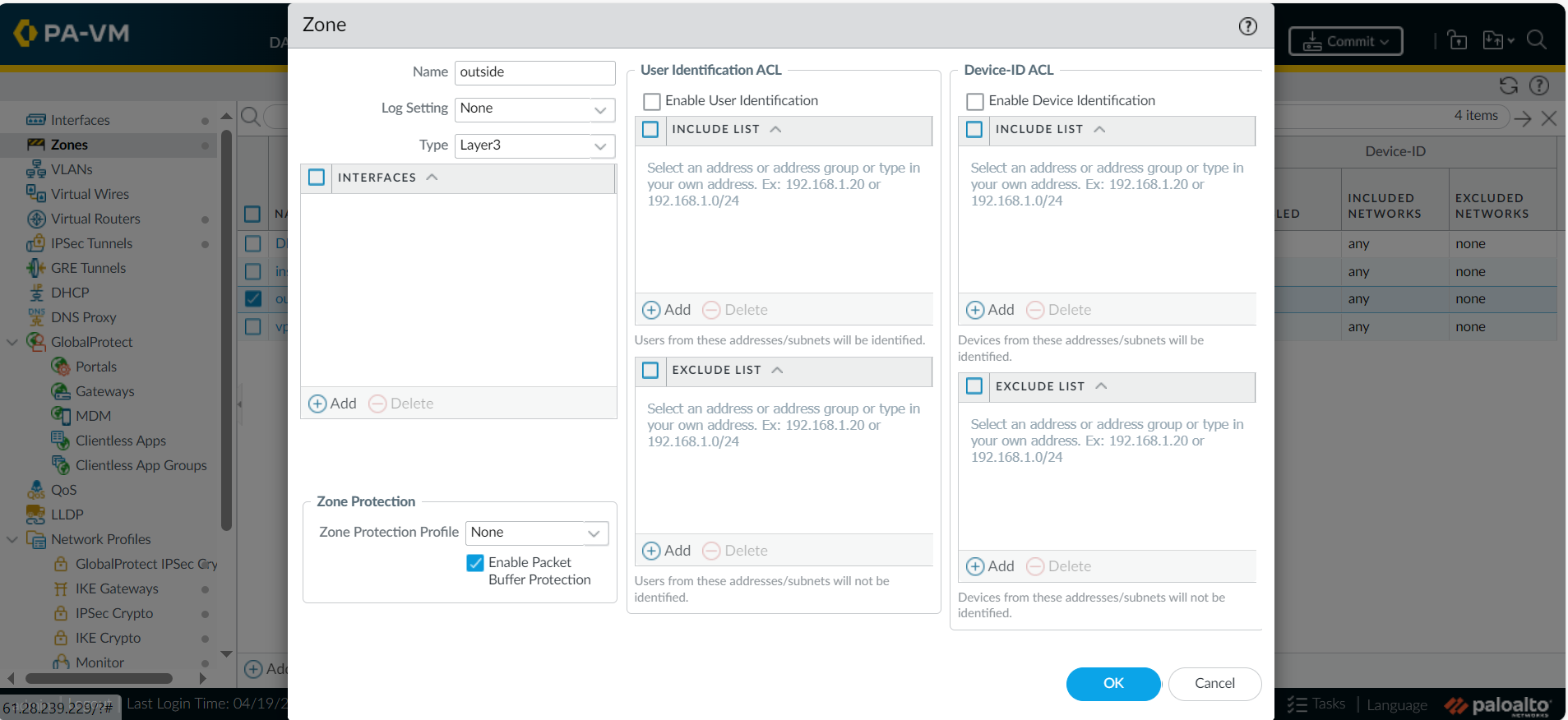Enable User Identification checkbox

pyautogui.click(x=652, y=101)
